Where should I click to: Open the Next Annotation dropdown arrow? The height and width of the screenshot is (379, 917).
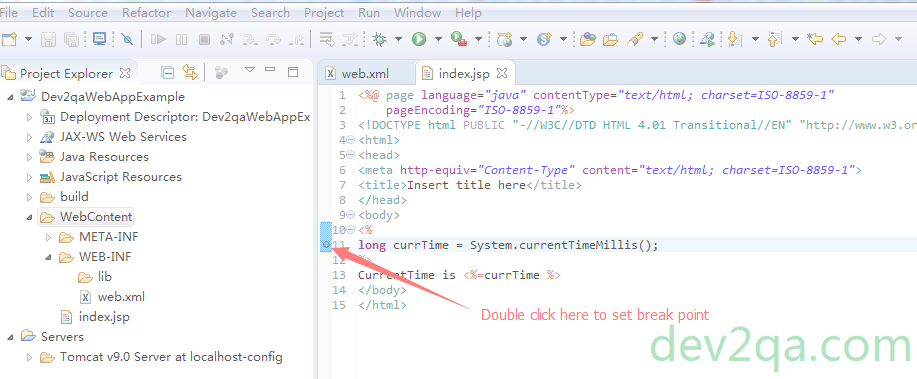coord(755,39)
